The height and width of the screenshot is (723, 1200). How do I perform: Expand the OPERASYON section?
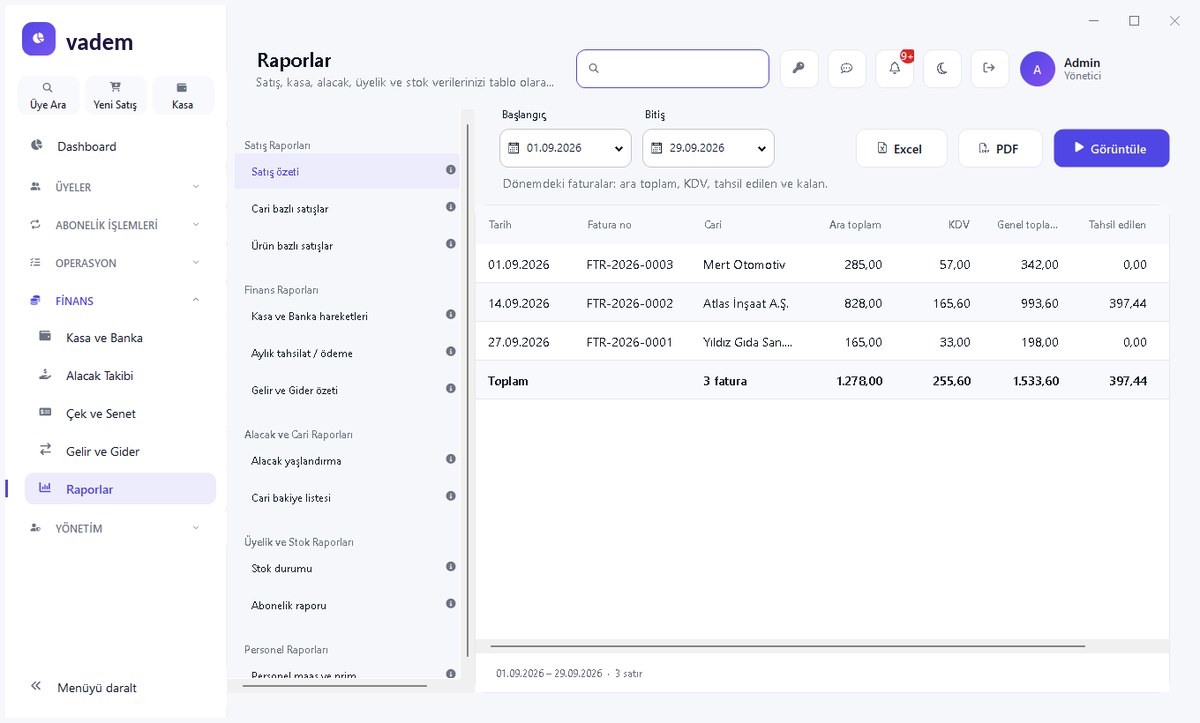pyautogui.click(x=115, y=263)
